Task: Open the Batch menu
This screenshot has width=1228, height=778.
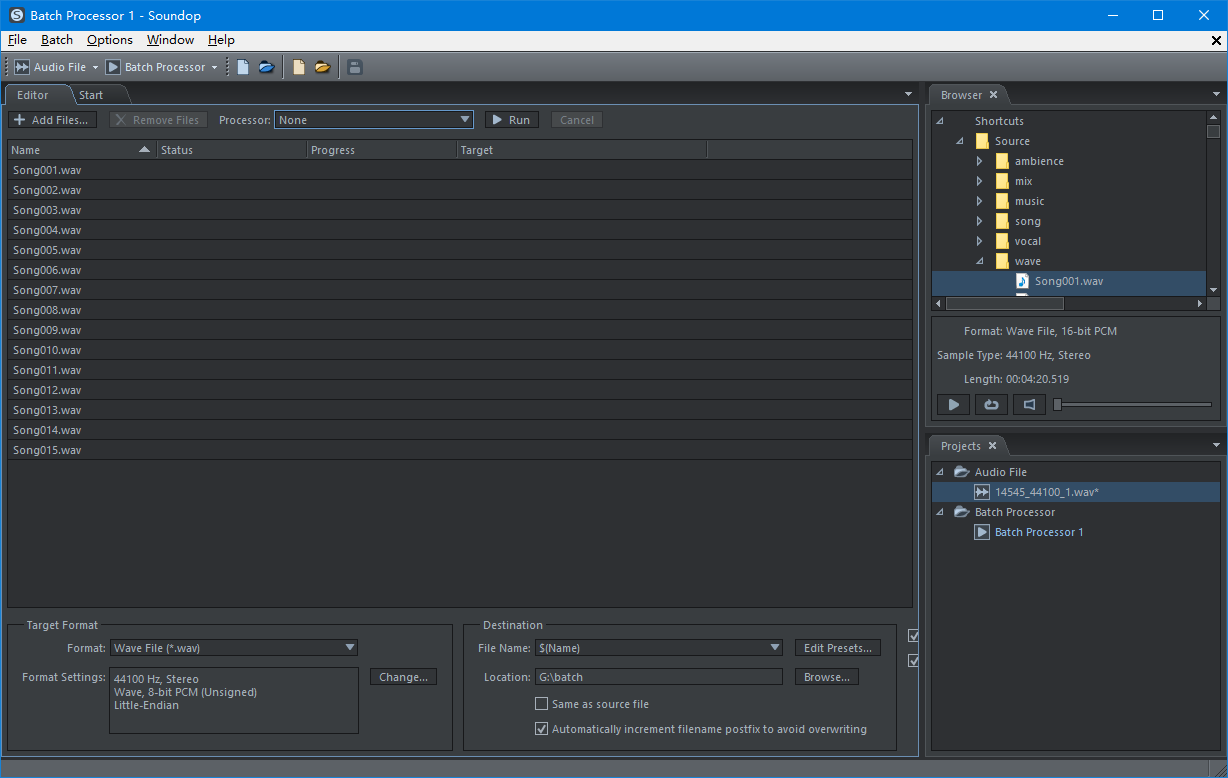Action: click(57, 40)
